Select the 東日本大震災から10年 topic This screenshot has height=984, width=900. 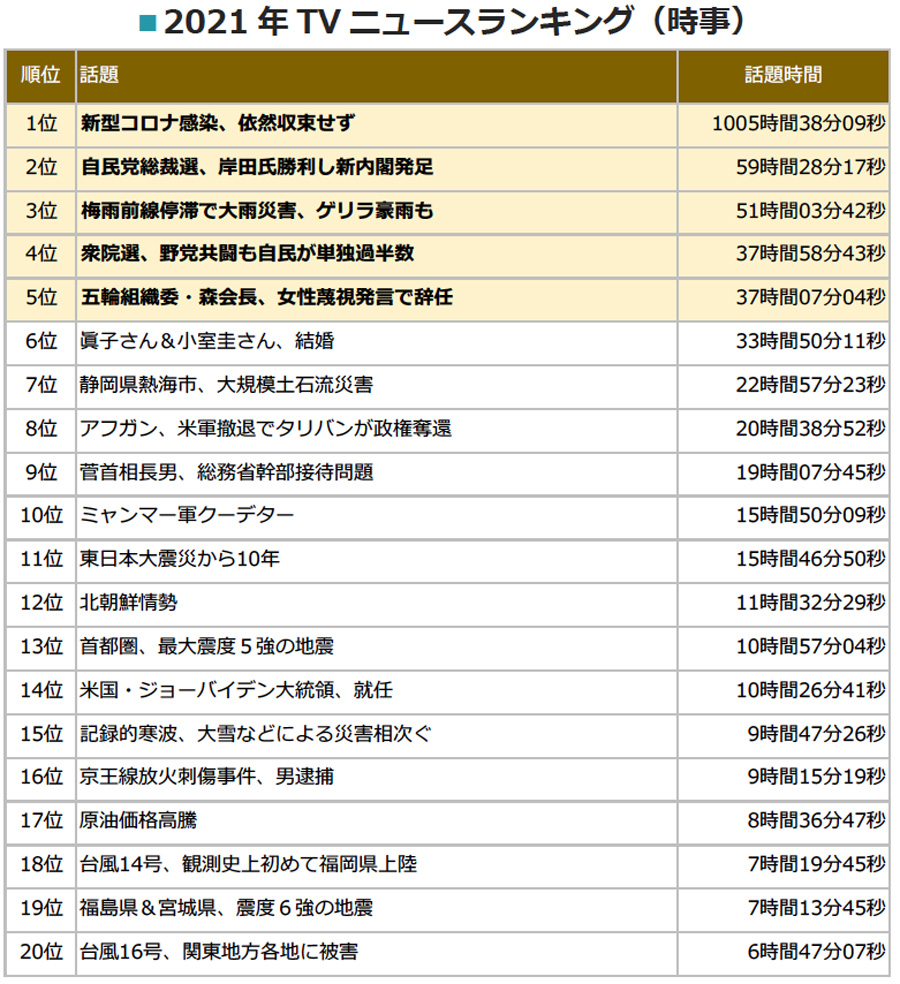coord(180,559)
